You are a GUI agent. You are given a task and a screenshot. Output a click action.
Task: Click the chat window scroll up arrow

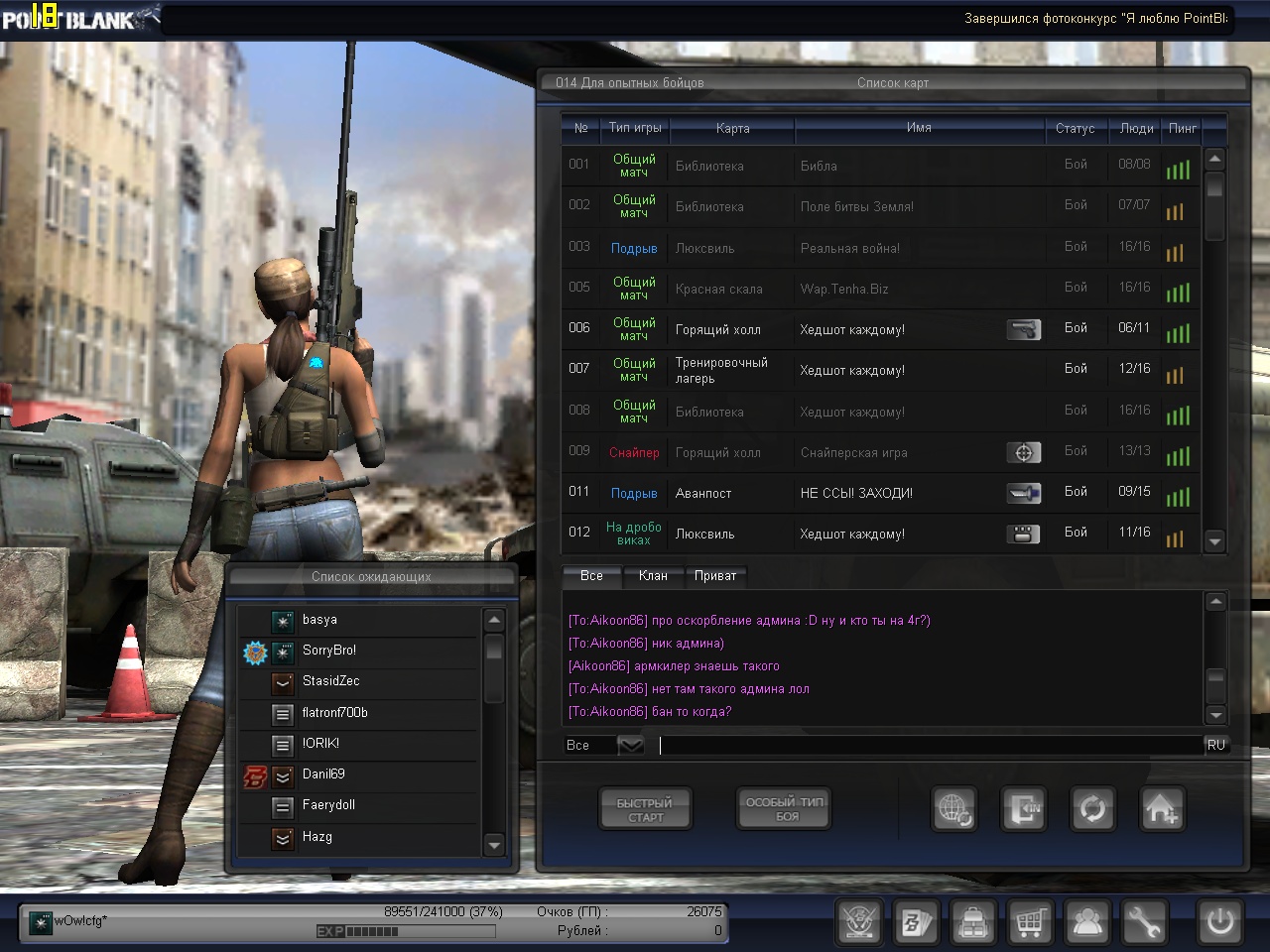pos(1215,601)
